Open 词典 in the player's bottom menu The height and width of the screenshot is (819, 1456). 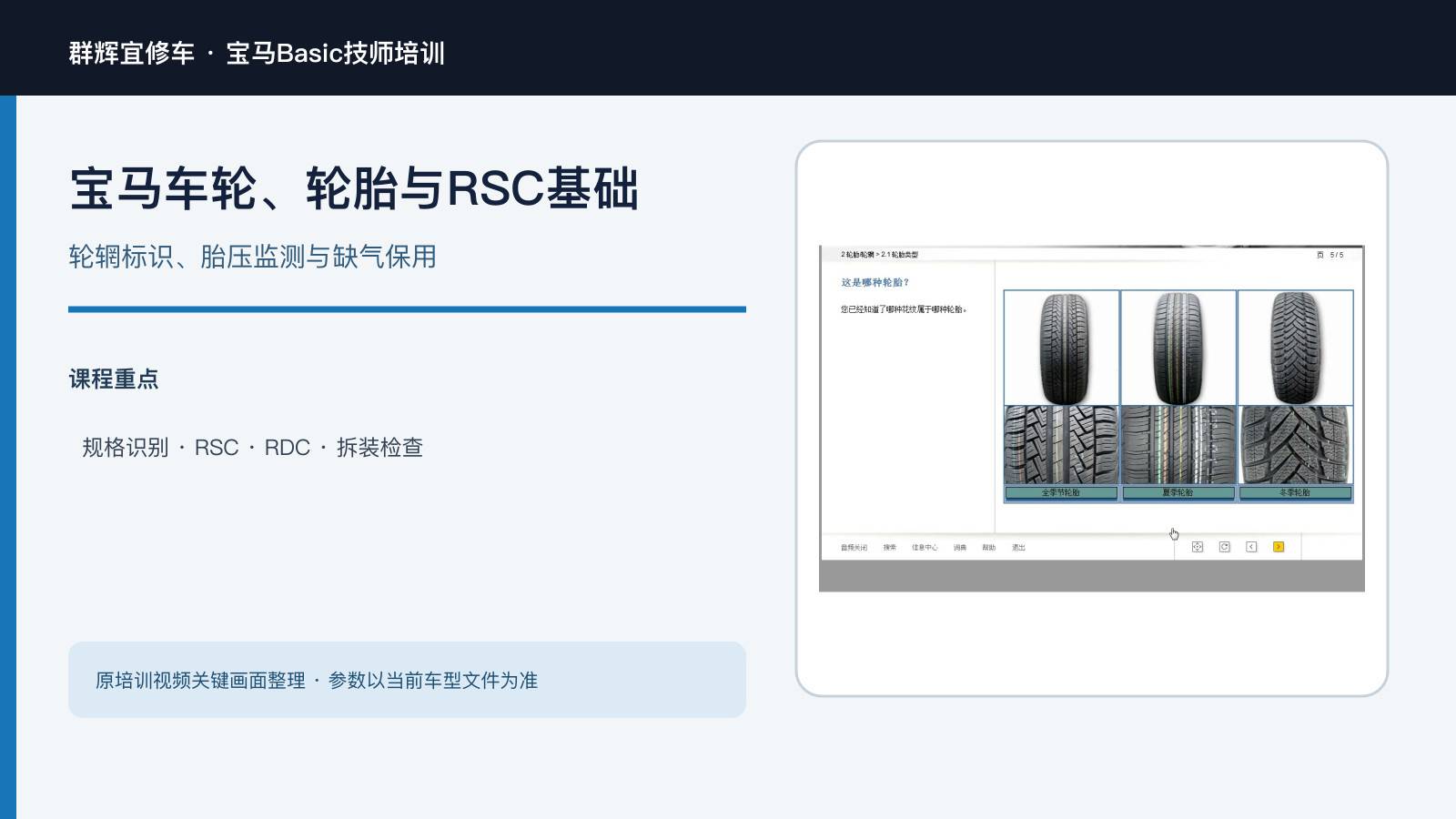pos(960,548)
